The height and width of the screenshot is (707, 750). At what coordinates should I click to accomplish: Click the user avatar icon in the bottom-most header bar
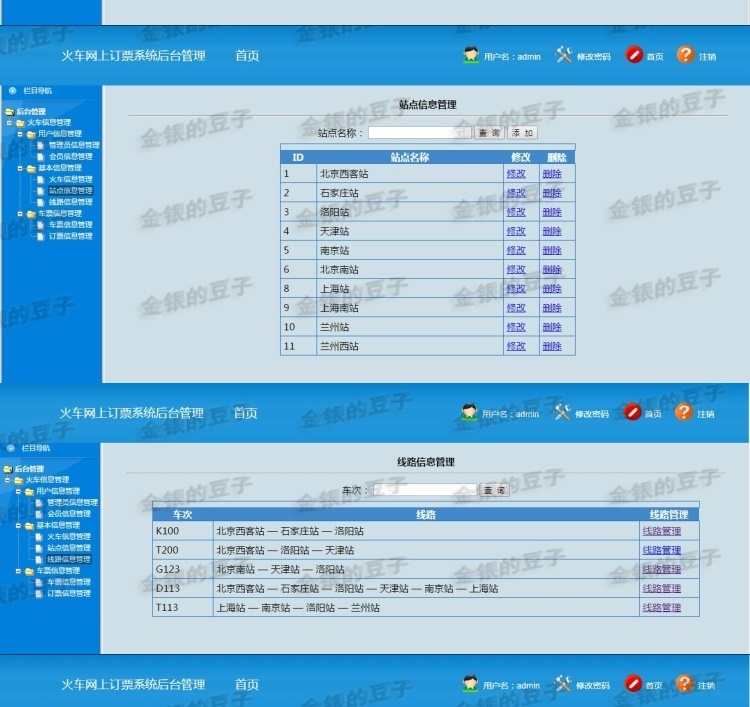[470, 684]
